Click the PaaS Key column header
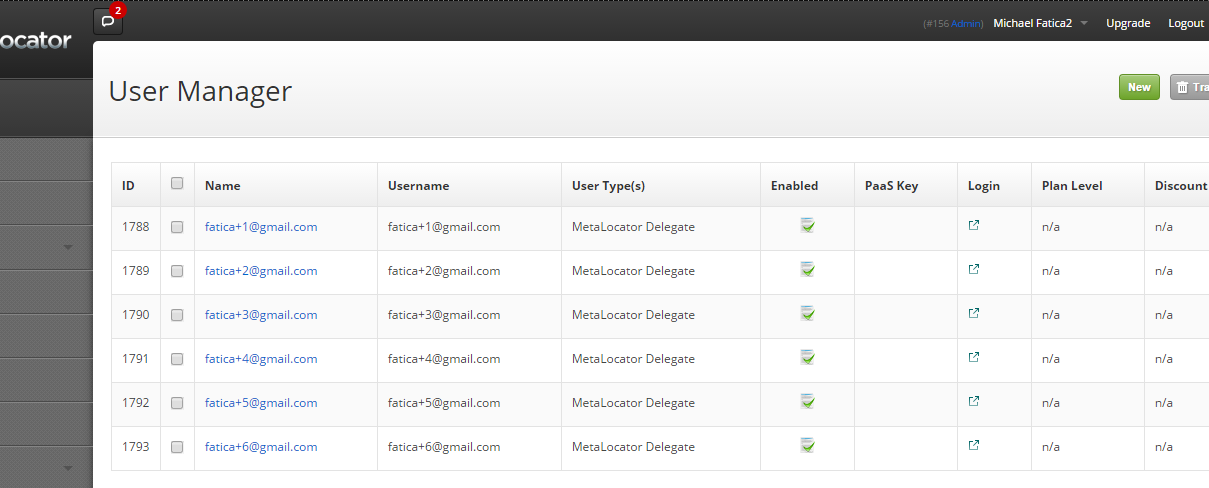Image resolution: width=1209 pixels, height=488 pixels. (x=891, y=186)
